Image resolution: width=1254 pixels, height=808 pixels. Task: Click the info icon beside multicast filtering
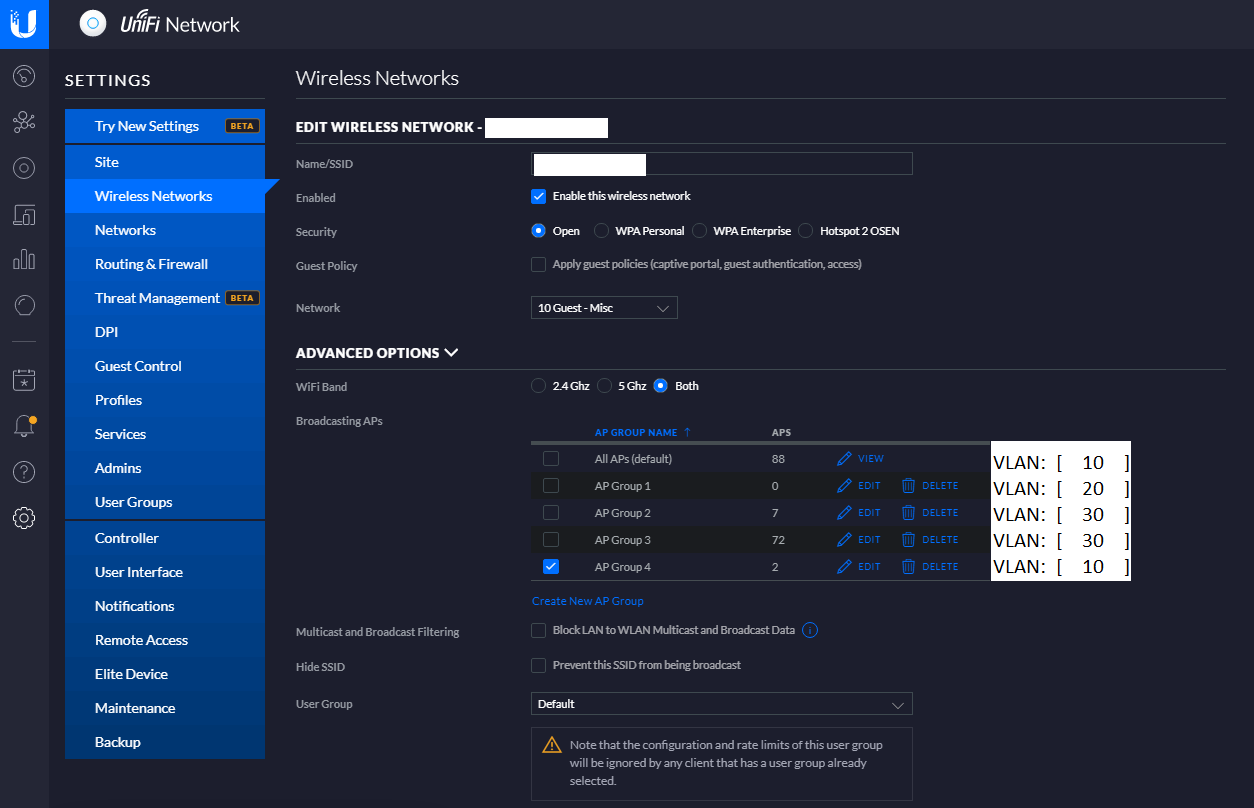click(811, 631)
